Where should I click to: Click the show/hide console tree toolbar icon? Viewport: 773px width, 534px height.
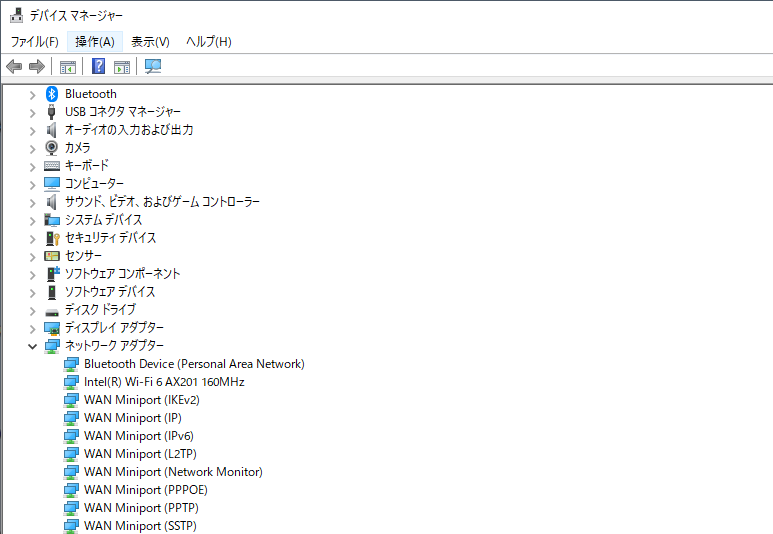coord(68,67)
